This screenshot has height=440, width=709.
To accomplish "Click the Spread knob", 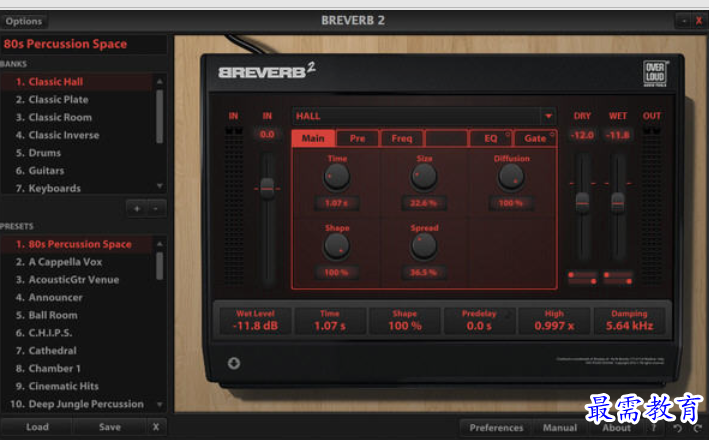I will point(424,246).
